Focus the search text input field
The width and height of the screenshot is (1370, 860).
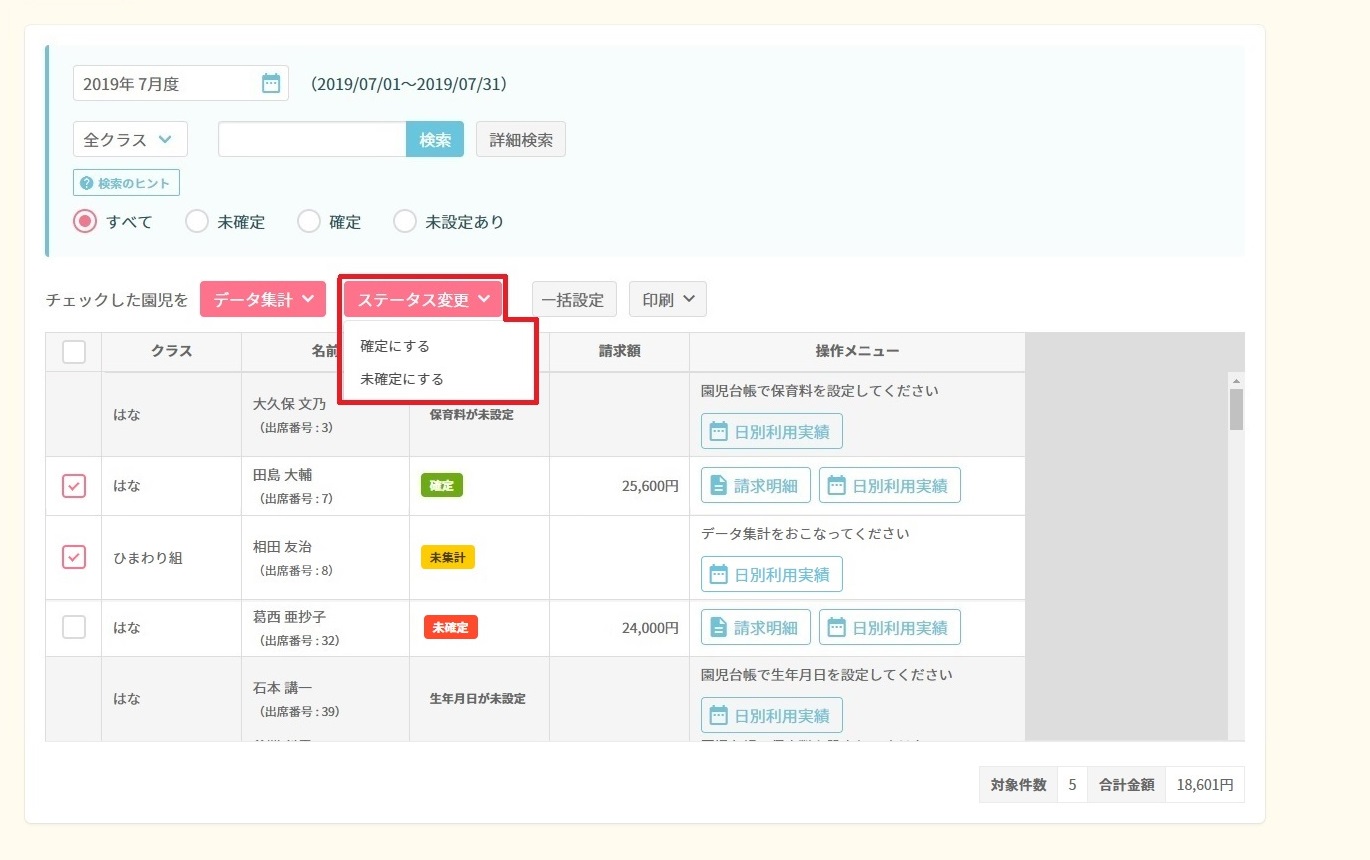click(312, 140)
